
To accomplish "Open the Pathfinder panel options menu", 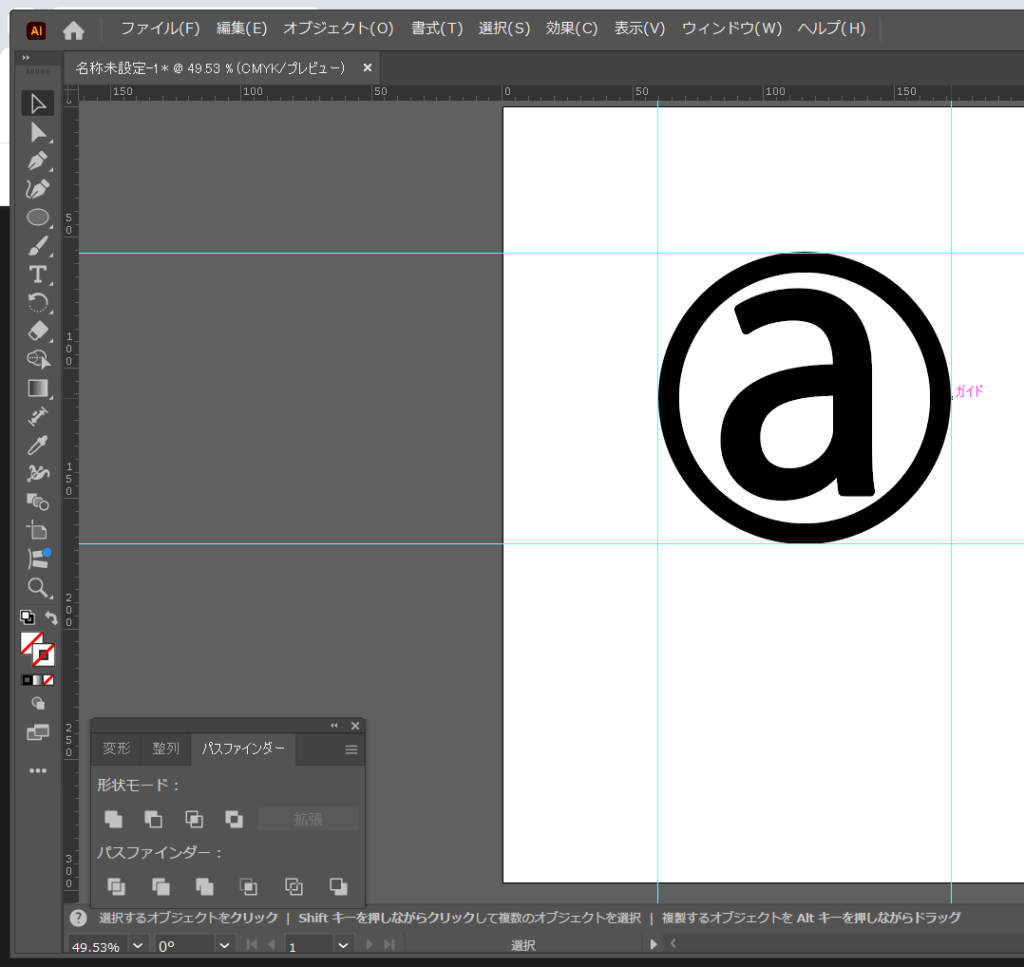I will coord(351,749).
